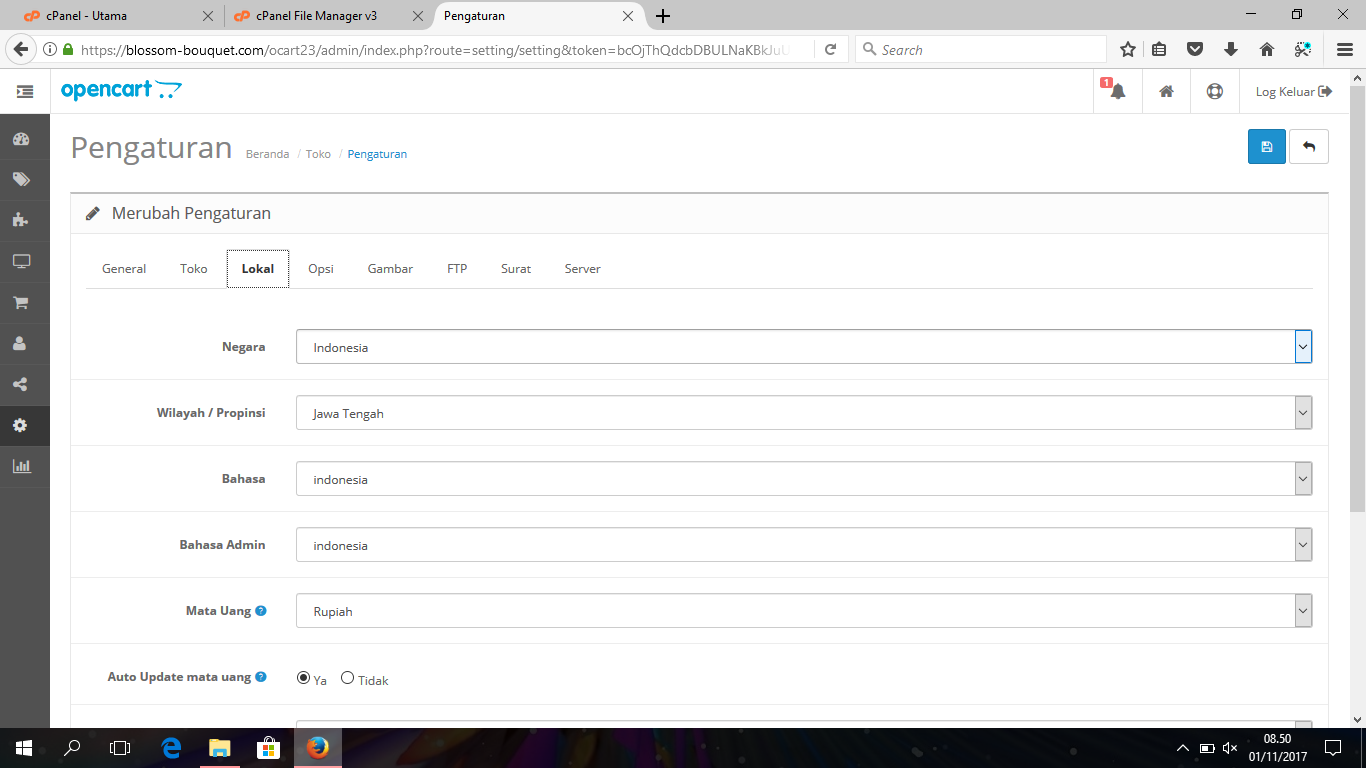Screen dimensions: 1366x768
Task: Open the Marketing share sidebar icon
Action: 21,384
